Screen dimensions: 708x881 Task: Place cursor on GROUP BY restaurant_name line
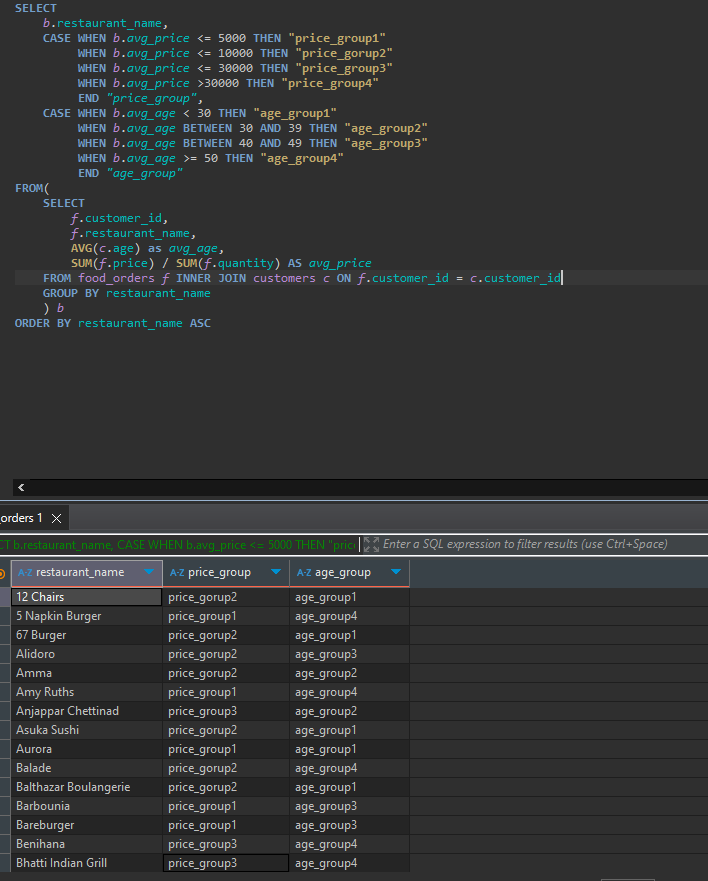[x=126, y=293]
